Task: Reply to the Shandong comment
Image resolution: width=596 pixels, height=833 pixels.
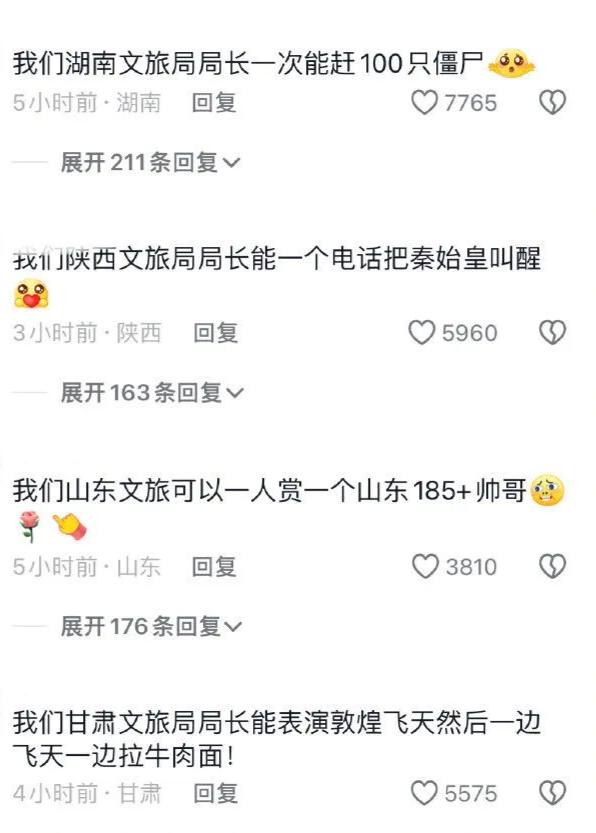Action: point(214,567)
